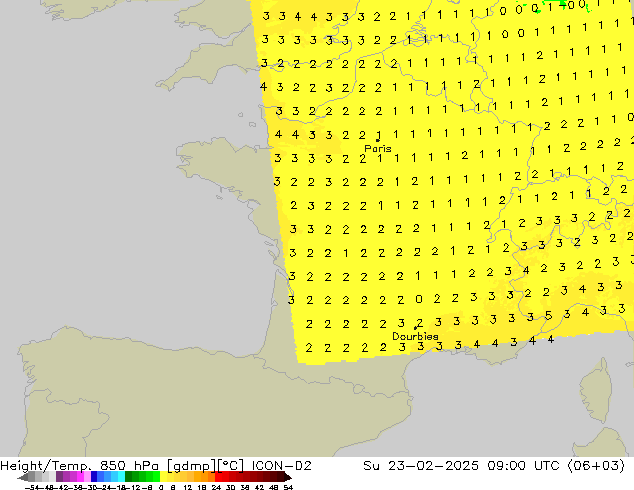Click the Paris city label

(x=378, y=148)
